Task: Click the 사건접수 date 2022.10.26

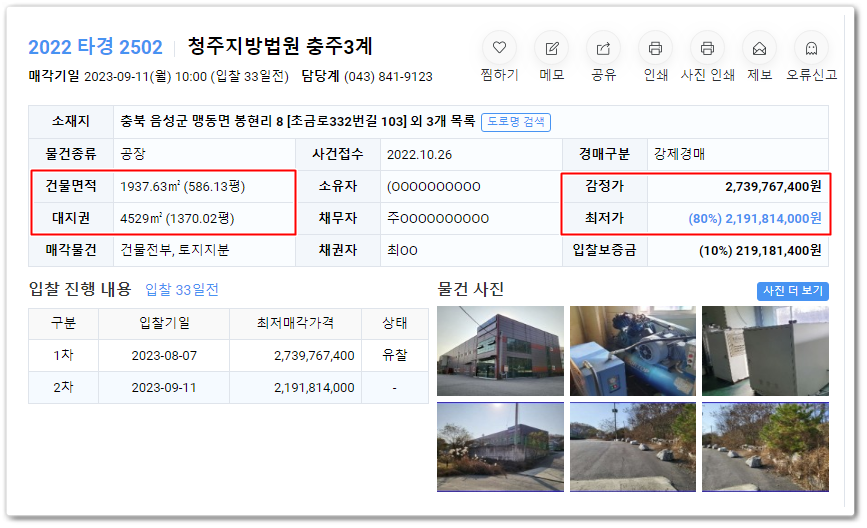Action: pos(419,154)
